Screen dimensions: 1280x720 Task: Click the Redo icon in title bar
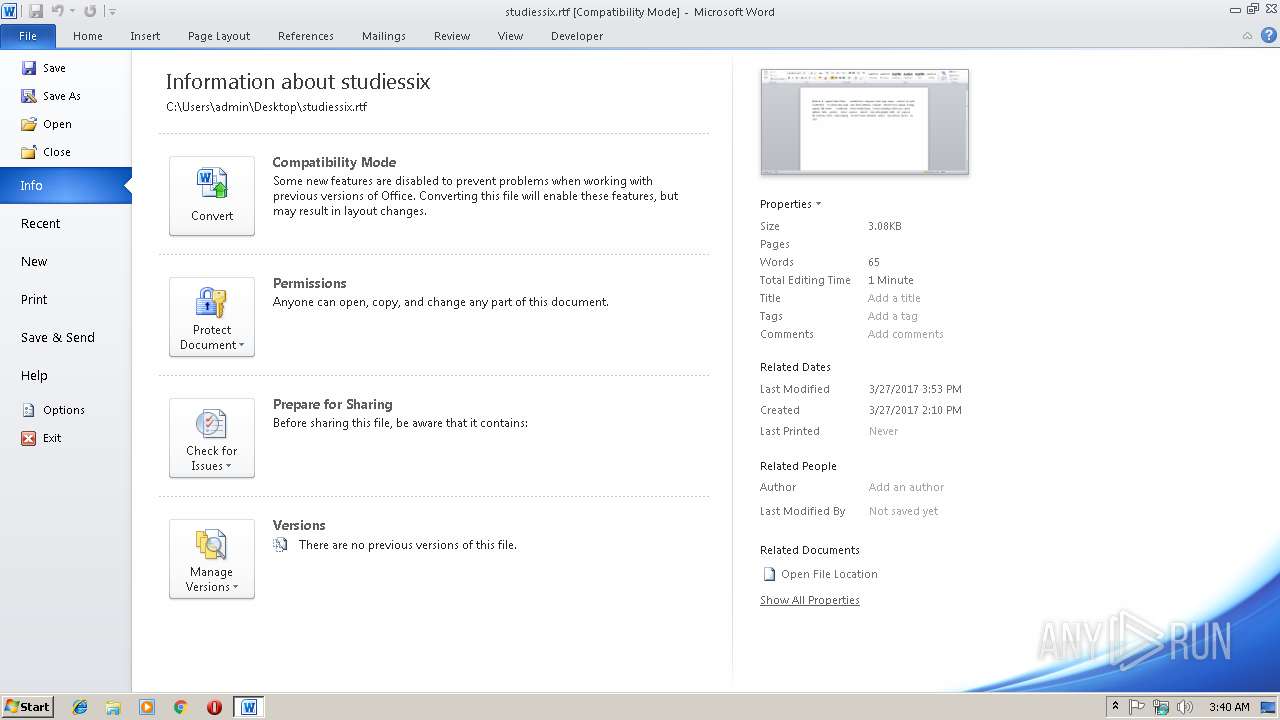tap(90, 11)
